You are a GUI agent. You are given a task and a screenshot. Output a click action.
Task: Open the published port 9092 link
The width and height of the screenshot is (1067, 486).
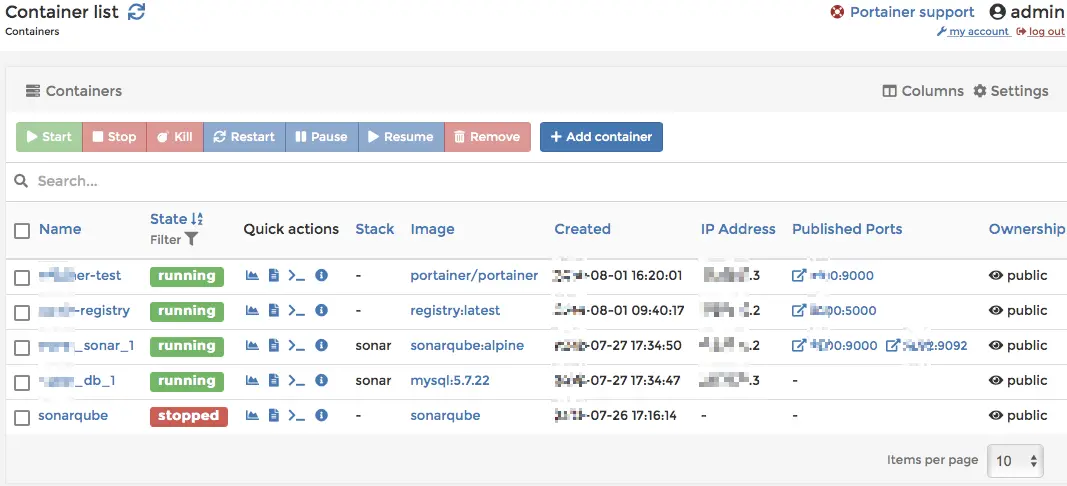point(926,346)
